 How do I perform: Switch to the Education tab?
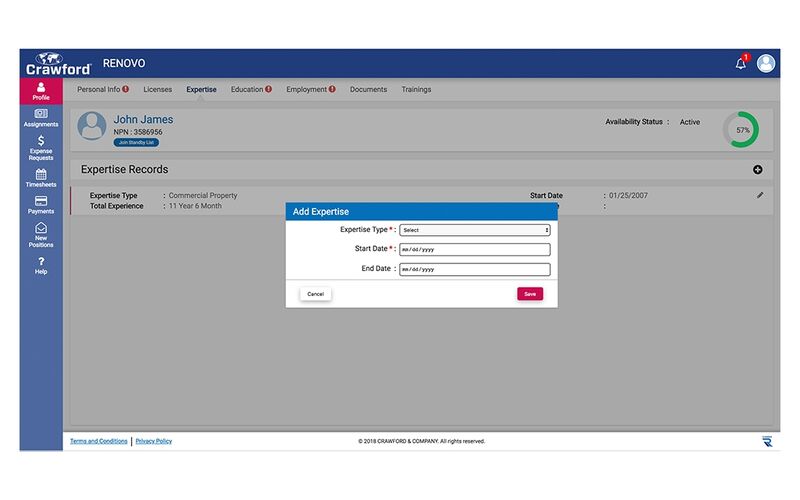[x=250, y=90]
